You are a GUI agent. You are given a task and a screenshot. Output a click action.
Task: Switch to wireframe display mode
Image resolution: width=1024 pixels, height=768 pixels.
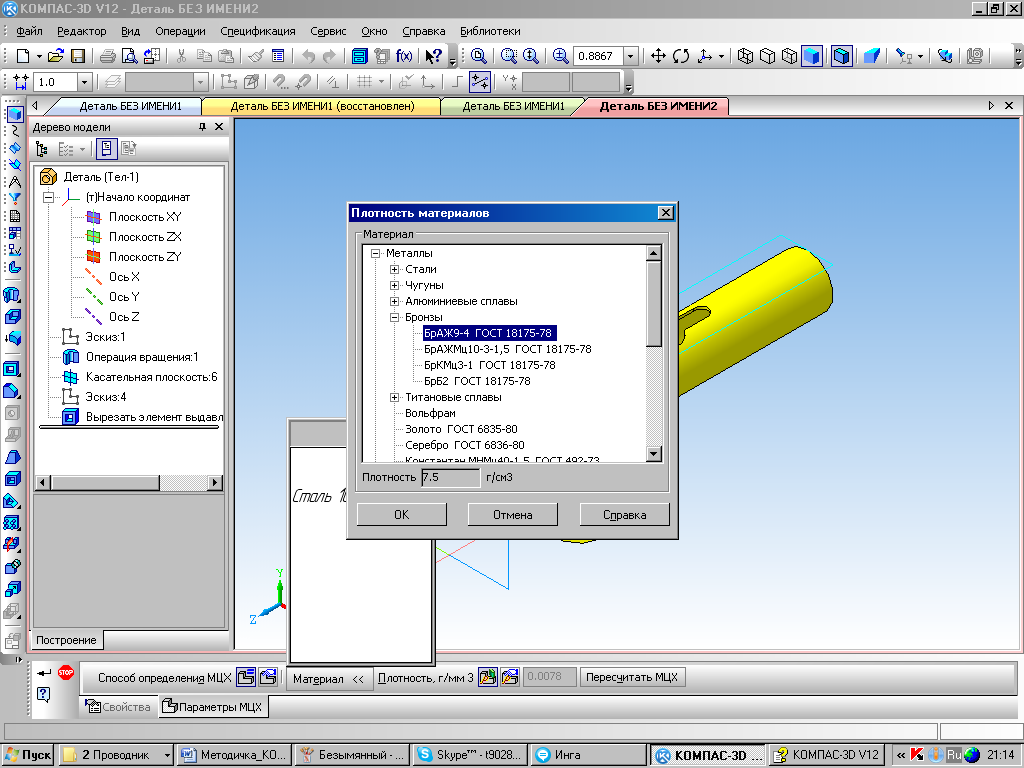click(x=745, y=56)
